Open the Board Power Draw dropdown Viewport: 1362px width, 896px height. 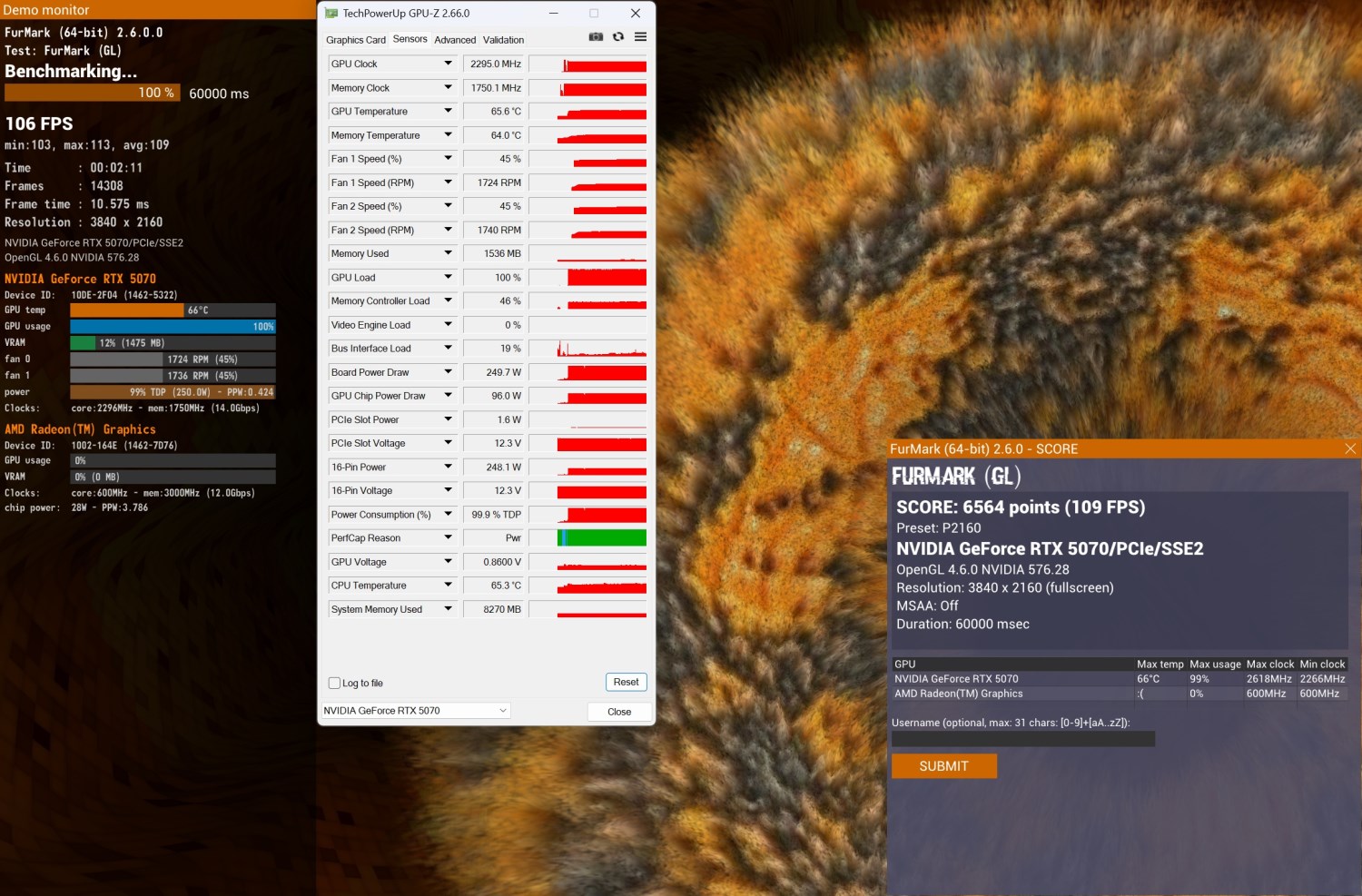[448, 372]
